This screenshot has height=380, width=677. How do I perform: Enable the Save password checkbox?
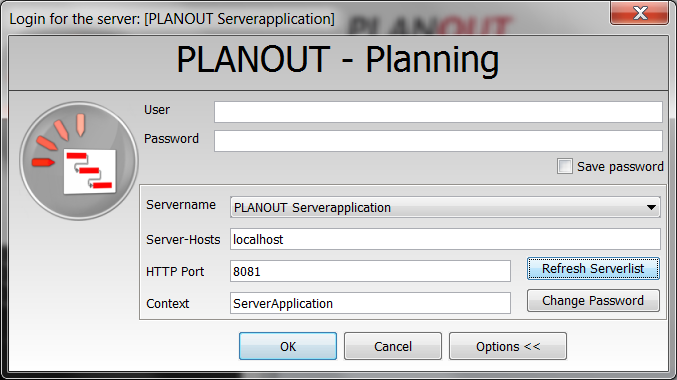(x=565, y=166)
